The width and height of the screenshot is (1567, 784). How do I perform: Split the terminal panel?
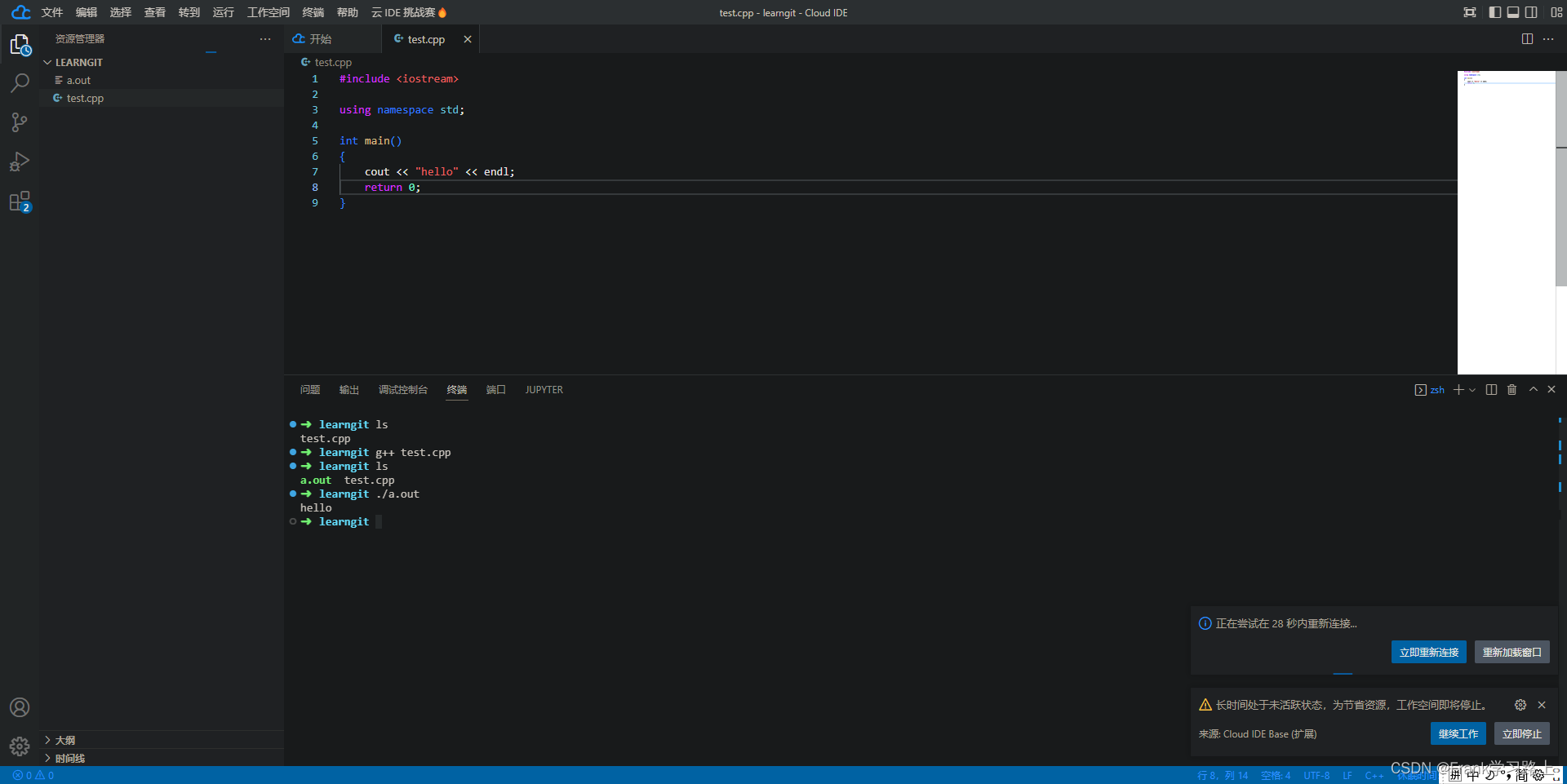click(x=1491, y=390)
